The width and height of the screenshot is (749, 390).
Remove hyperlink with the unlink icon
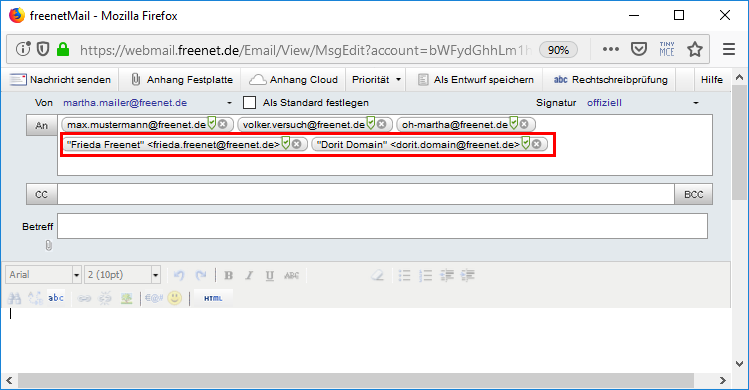click(x=105, y=298)
